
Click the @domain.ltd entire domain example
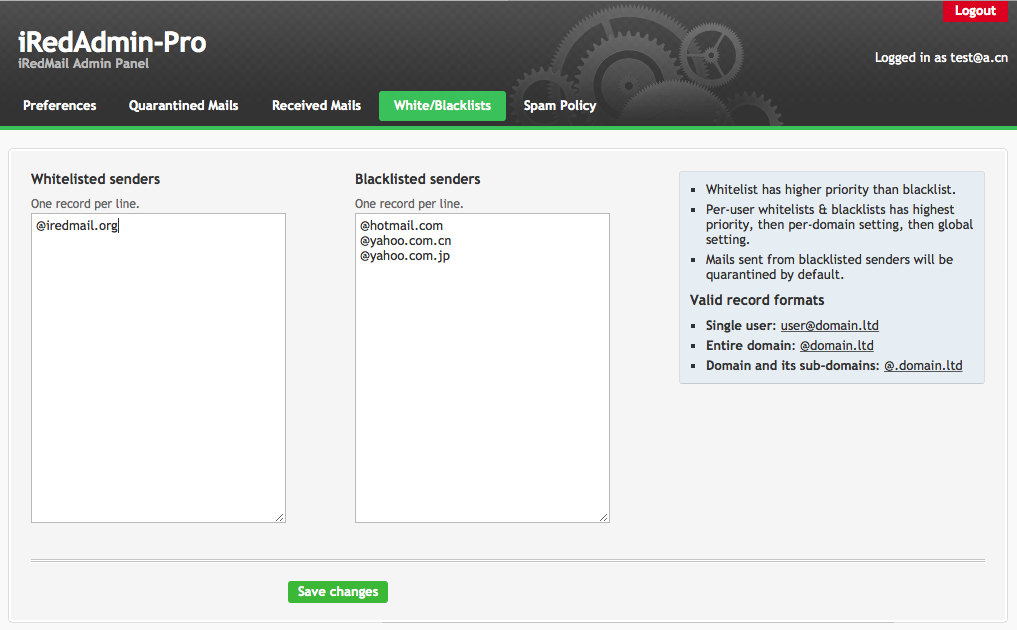[x=837, y=346]
